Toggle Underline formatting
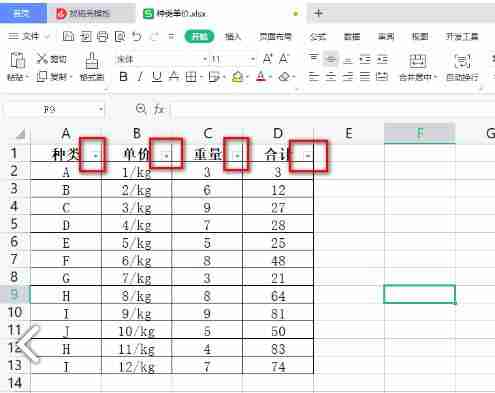 [157, 77]
